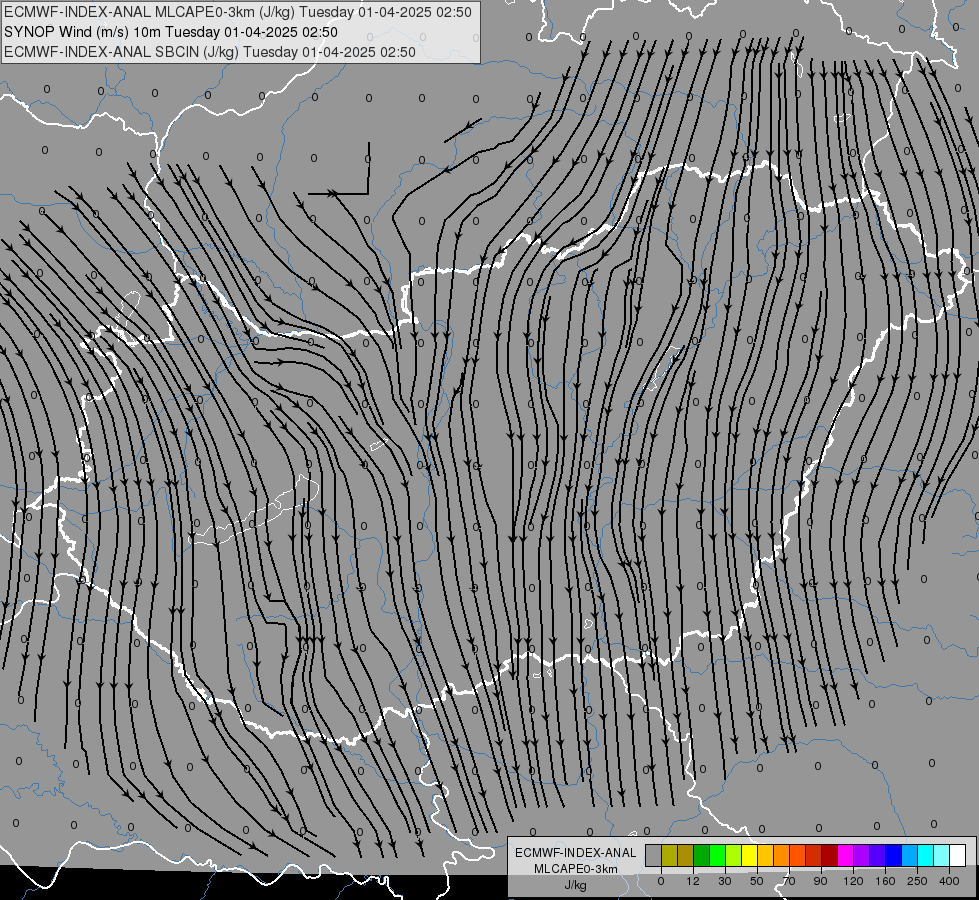Screen dimensions: 979x900
Task: Click the legend label MLCAPE0-3km
Action: (x=575, y=869)
